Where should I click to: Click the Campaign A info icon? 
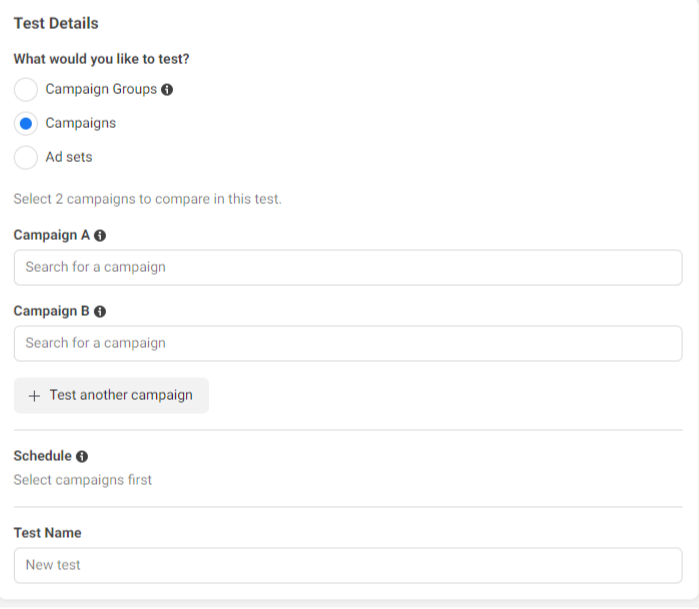(x=100, y=236)
